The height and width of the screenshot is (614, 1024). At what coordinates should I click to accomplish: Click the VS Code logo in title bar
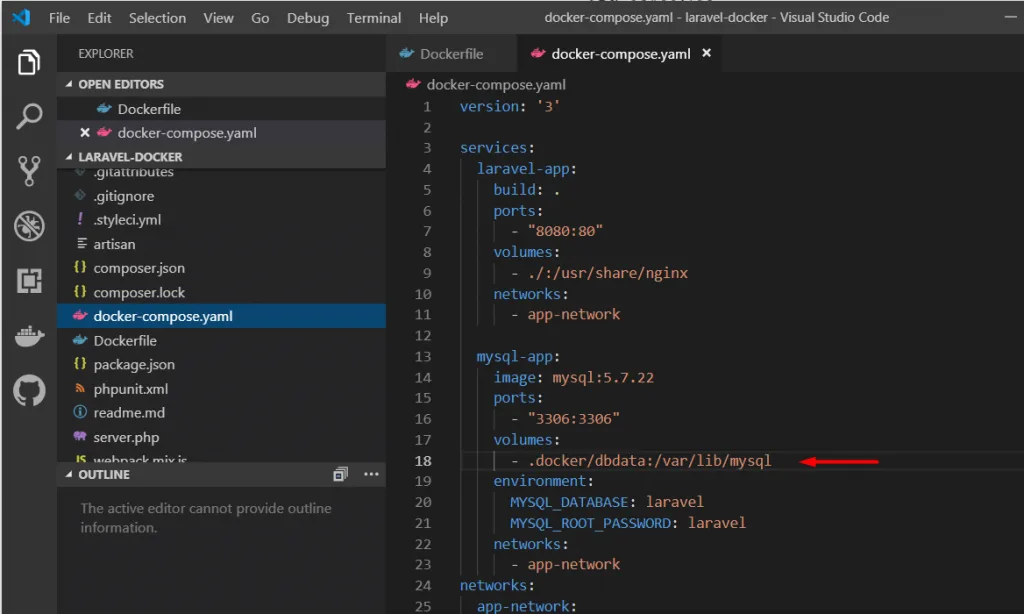coord(21,17)
